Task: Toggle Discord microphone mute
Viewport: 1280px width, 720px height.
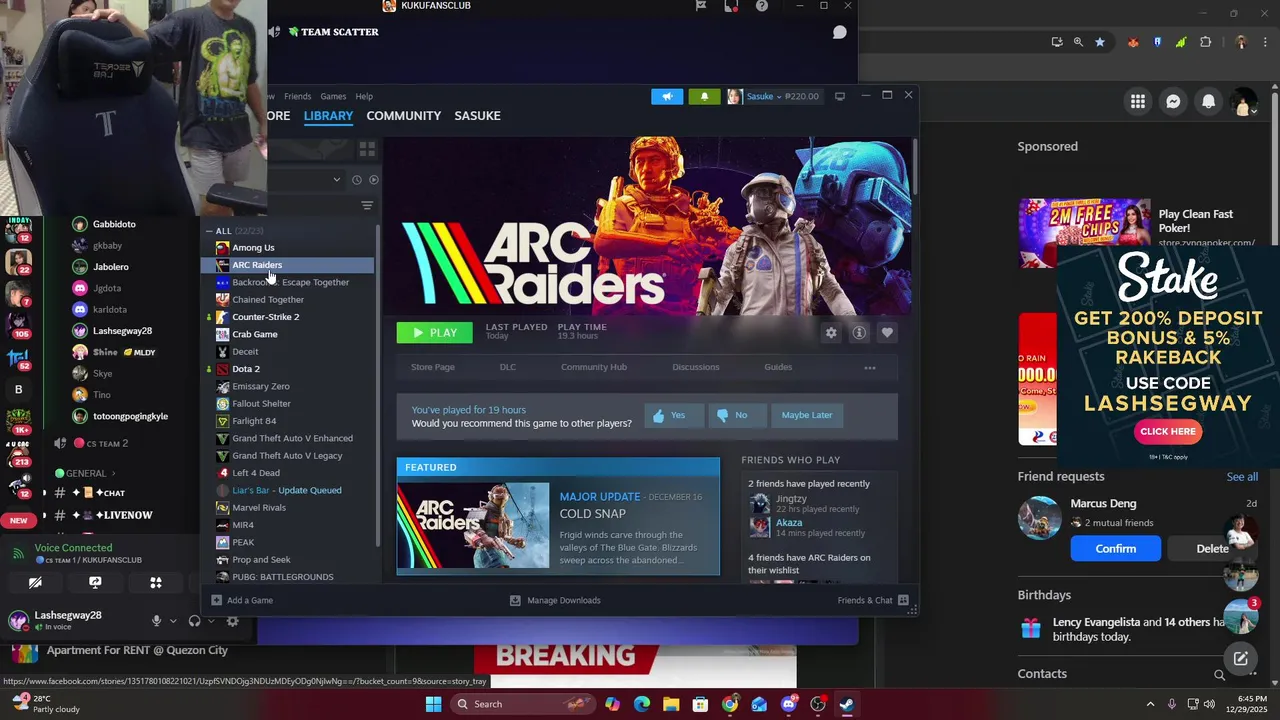Action: pyautogui.click(x=156, y=621)
